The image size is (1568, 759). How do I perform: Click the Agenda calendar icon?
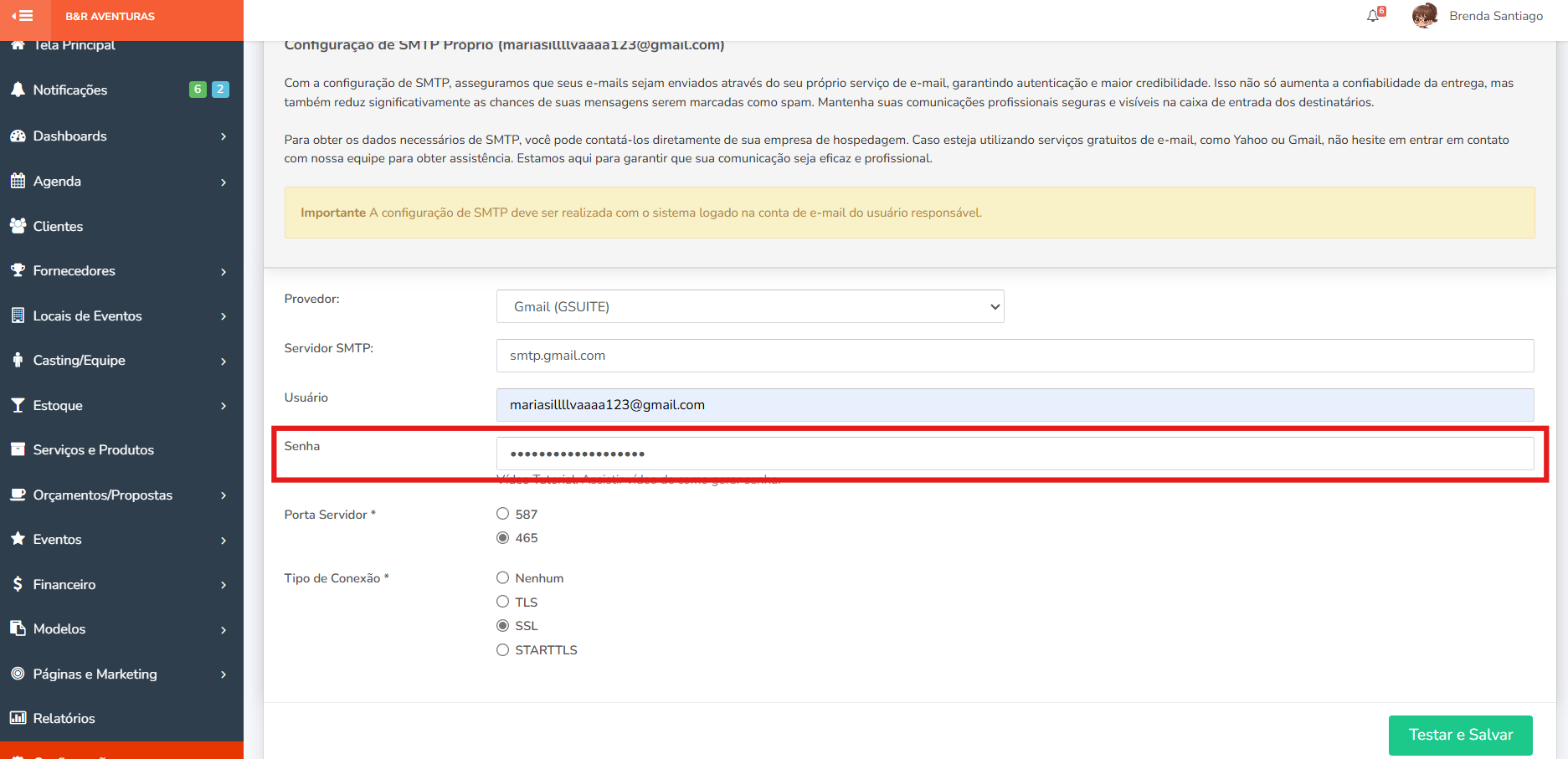(x=18, y=181)
